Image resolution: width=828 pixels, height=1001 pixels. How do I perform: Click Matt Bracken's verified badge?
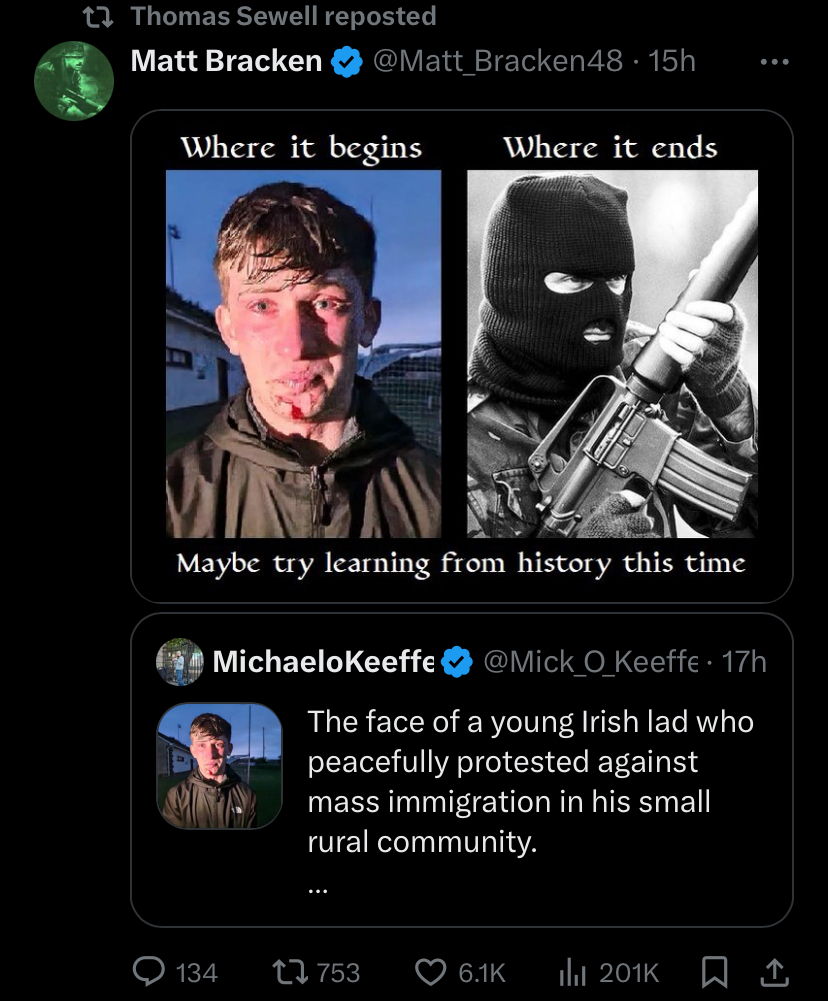(x=347, y=62)
